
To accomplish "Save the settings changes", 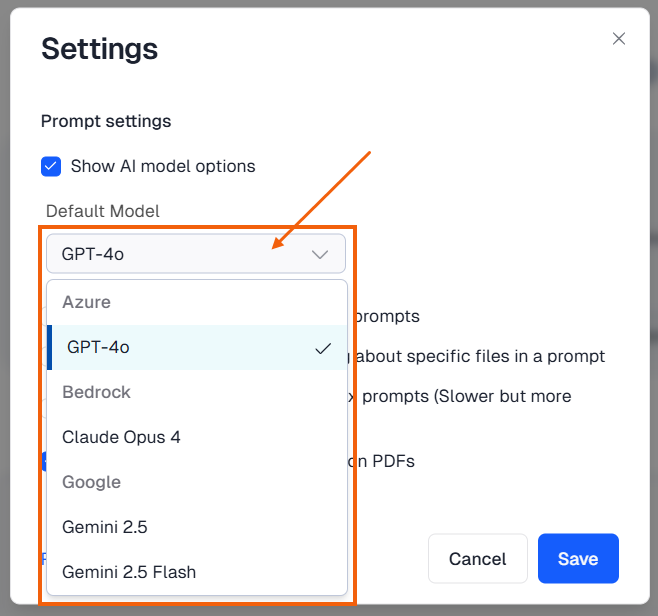I will pyautogui.click(x=578, y=558).
